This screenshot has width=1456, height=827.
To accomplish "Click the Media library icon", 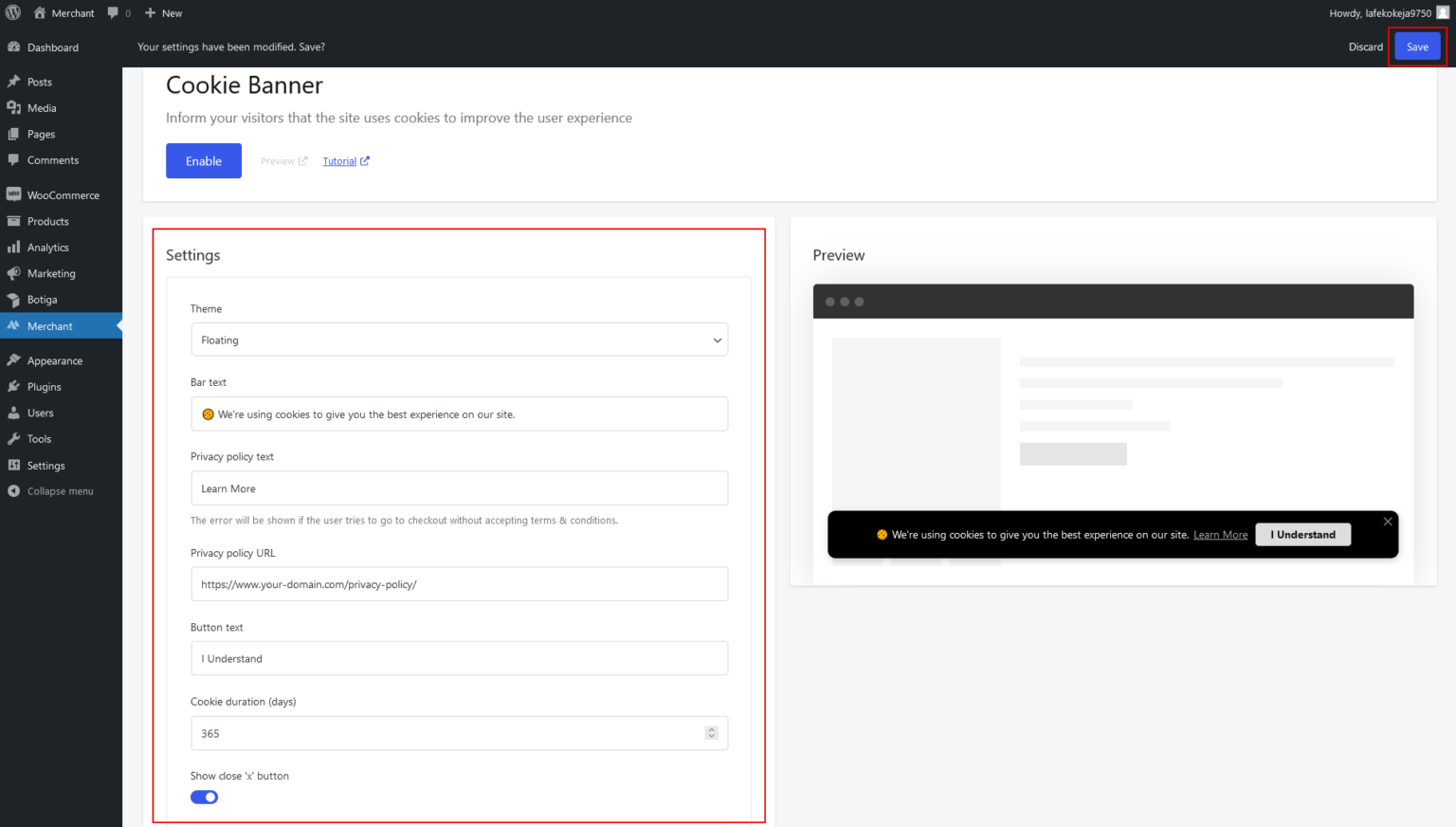I will pyautogui.click(x=13, y=108).
